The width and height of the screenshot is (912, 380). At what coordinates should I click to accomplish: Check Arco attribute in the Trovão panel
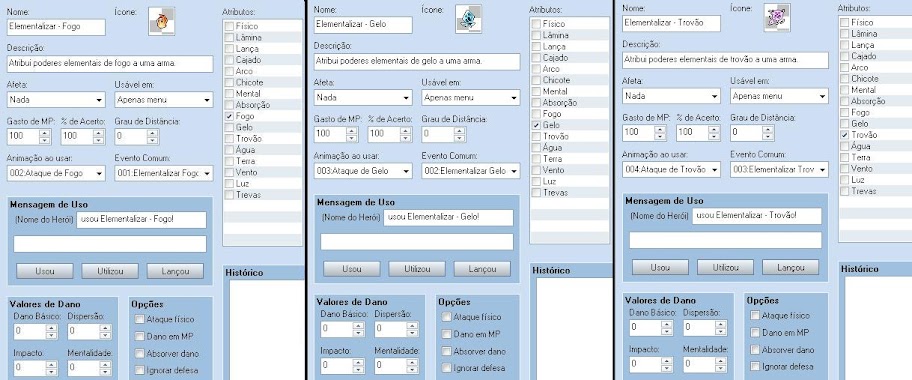pyautogui.click(x=845, y=68)
